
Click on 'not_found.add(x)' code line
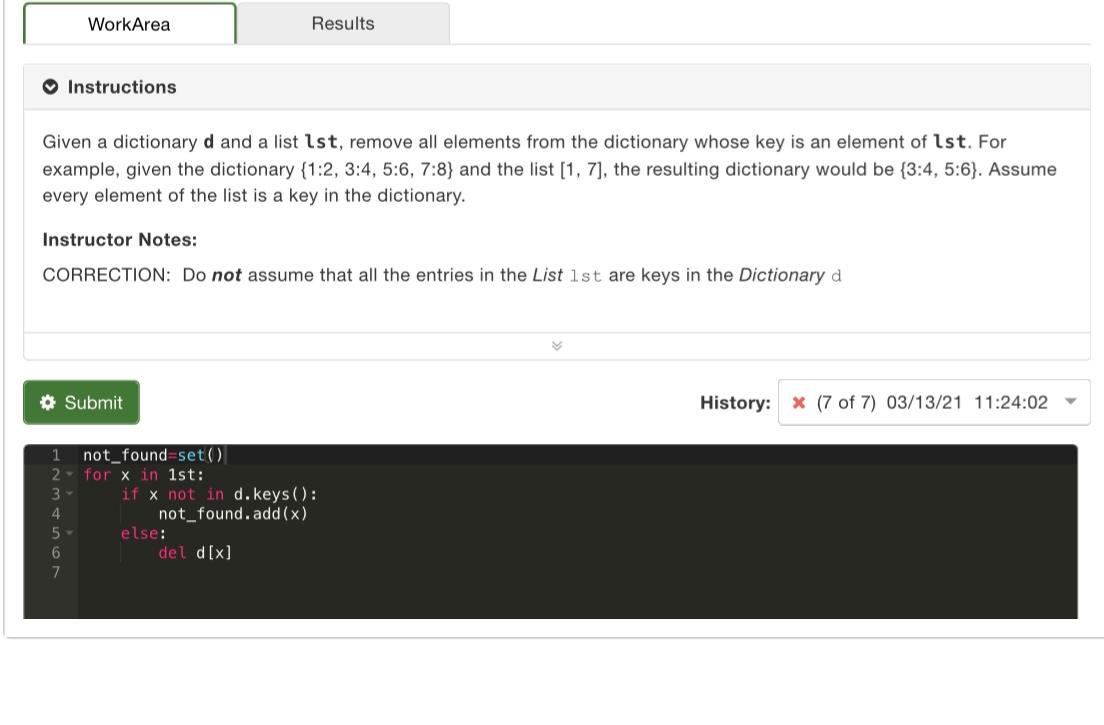233,514
